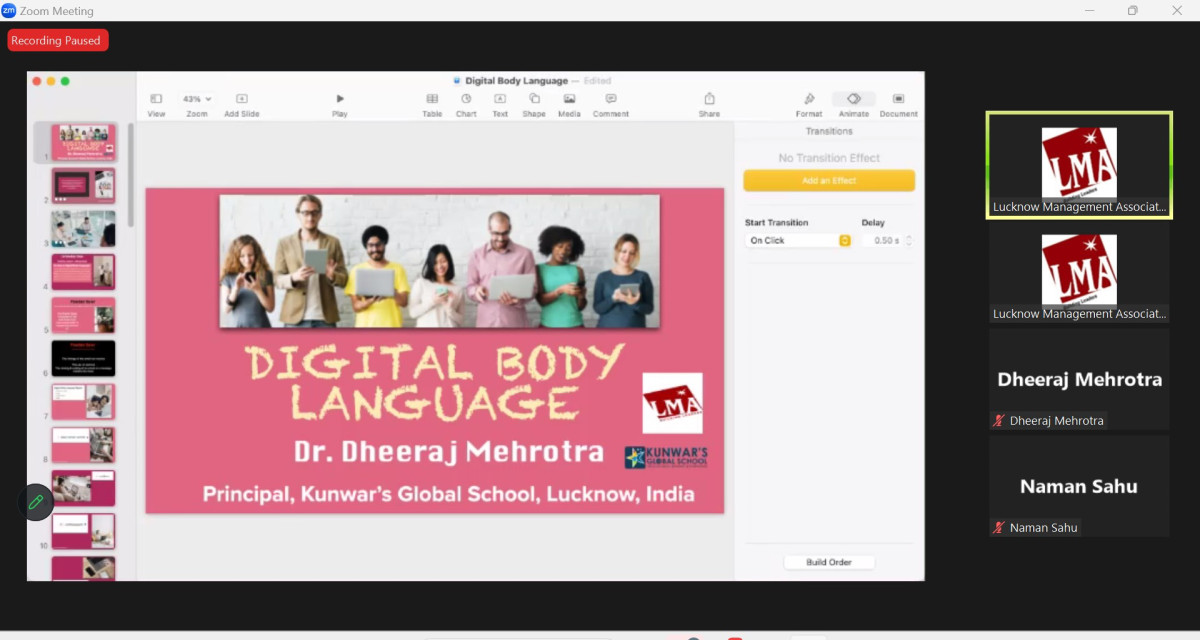Select slide 8 thumbnail in navigator
The height and width of the screenshot is (640, 1200).
[x=83, y=445]
